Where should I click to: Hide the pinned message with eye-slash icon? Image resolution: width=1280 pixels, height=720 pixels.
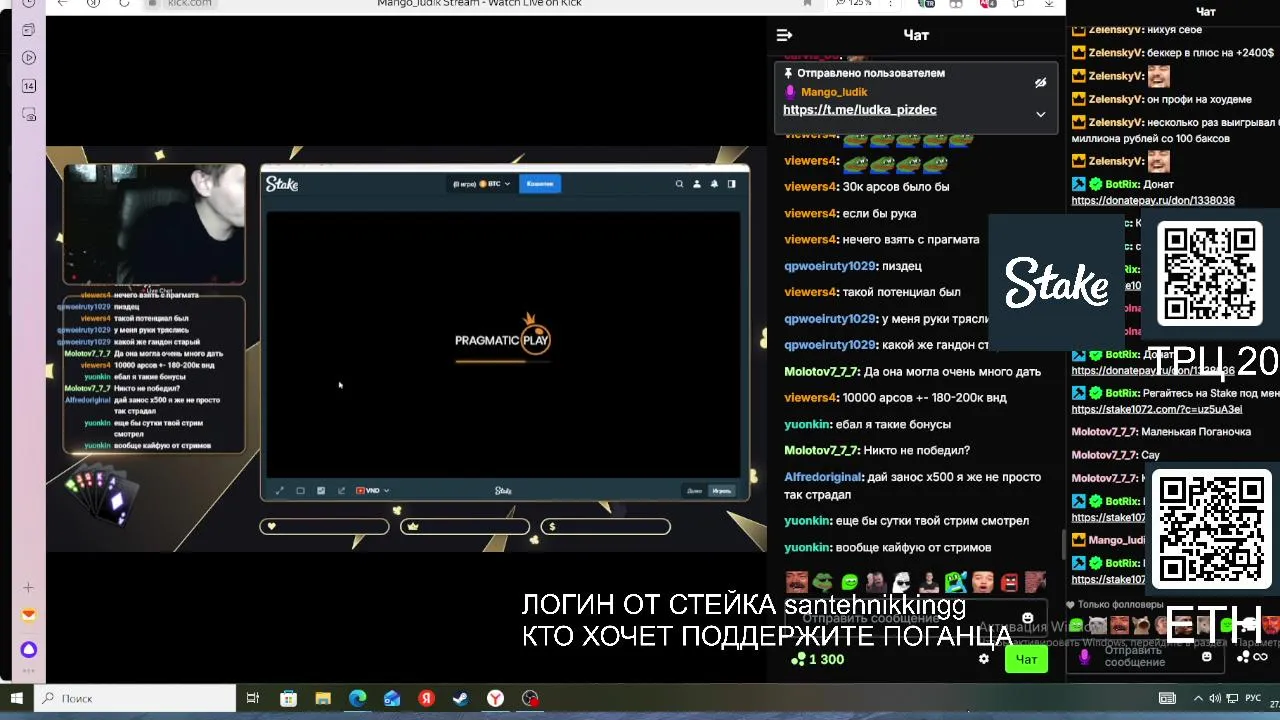point(1040,82)
